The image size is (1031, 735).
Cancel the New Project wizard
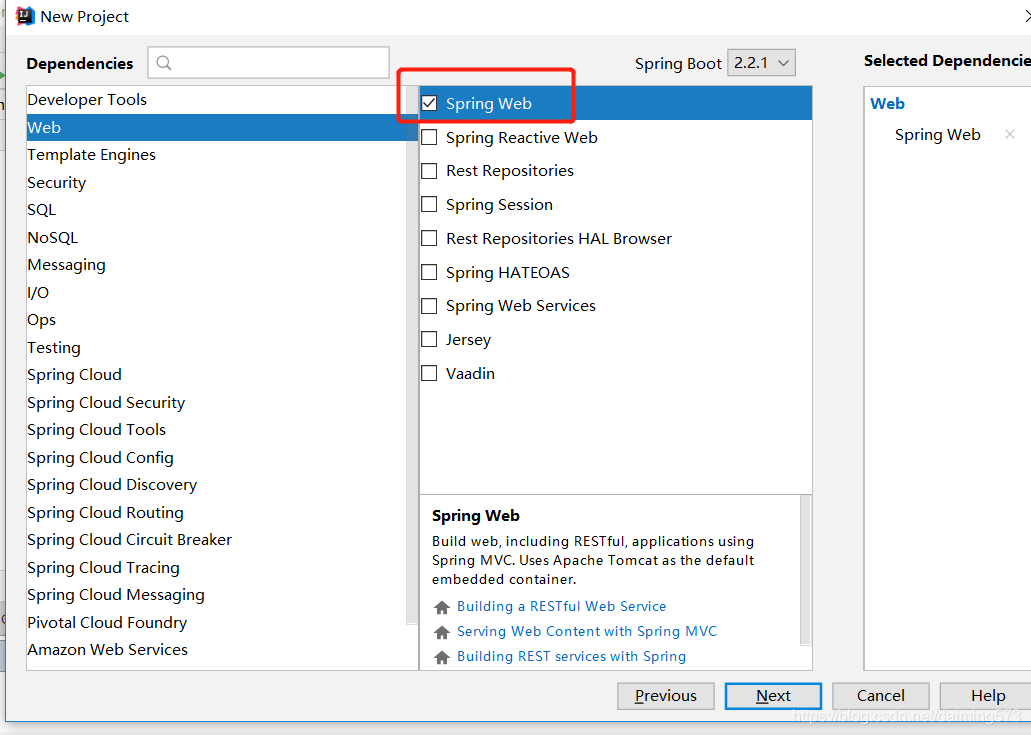coord(880,696)
